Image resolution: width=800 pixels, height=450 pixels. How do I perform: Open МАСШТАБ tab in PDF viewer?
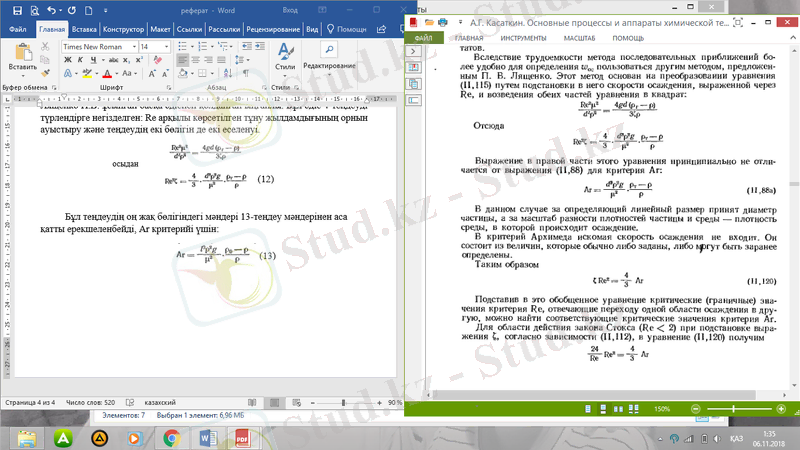(579, 38)
